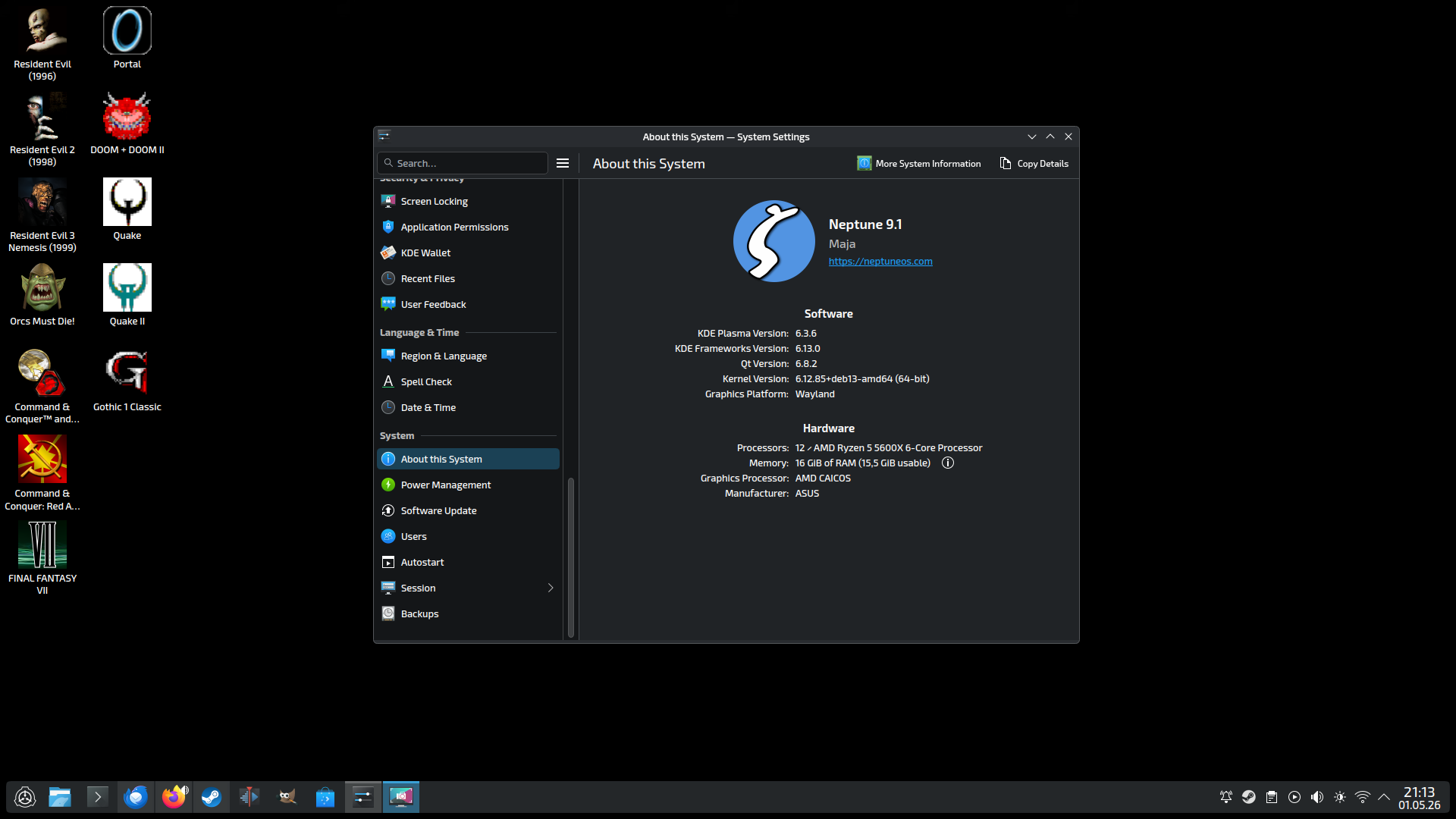This screenshot has height=819, width=1456.
Task: Open the window menu icon in title bar
Action: (384, 136)
